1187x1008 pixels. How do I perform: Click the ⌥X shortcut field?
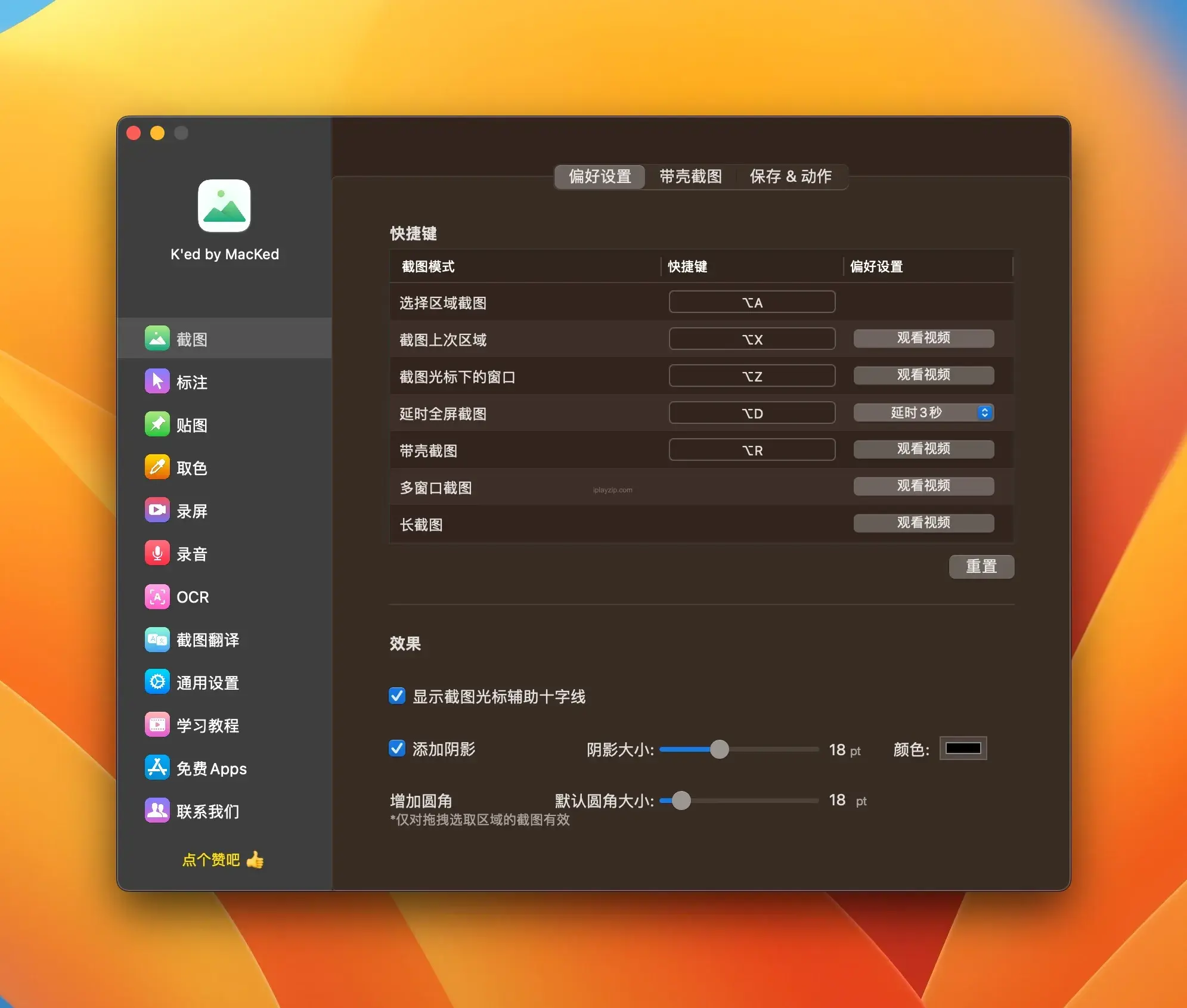(752, 339)
